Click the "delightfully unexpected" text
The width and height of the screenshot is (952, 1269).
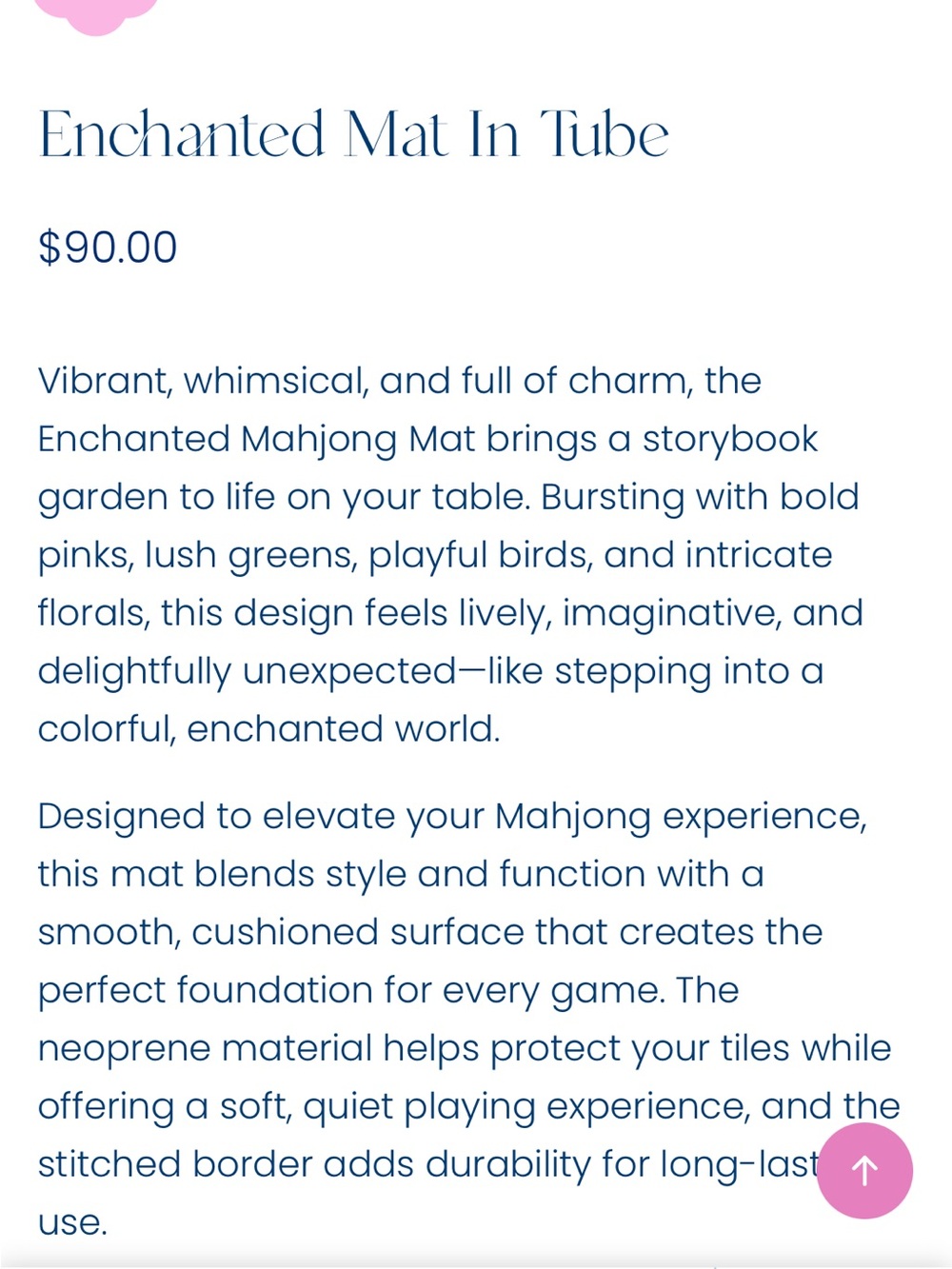[x=248, y=672]
